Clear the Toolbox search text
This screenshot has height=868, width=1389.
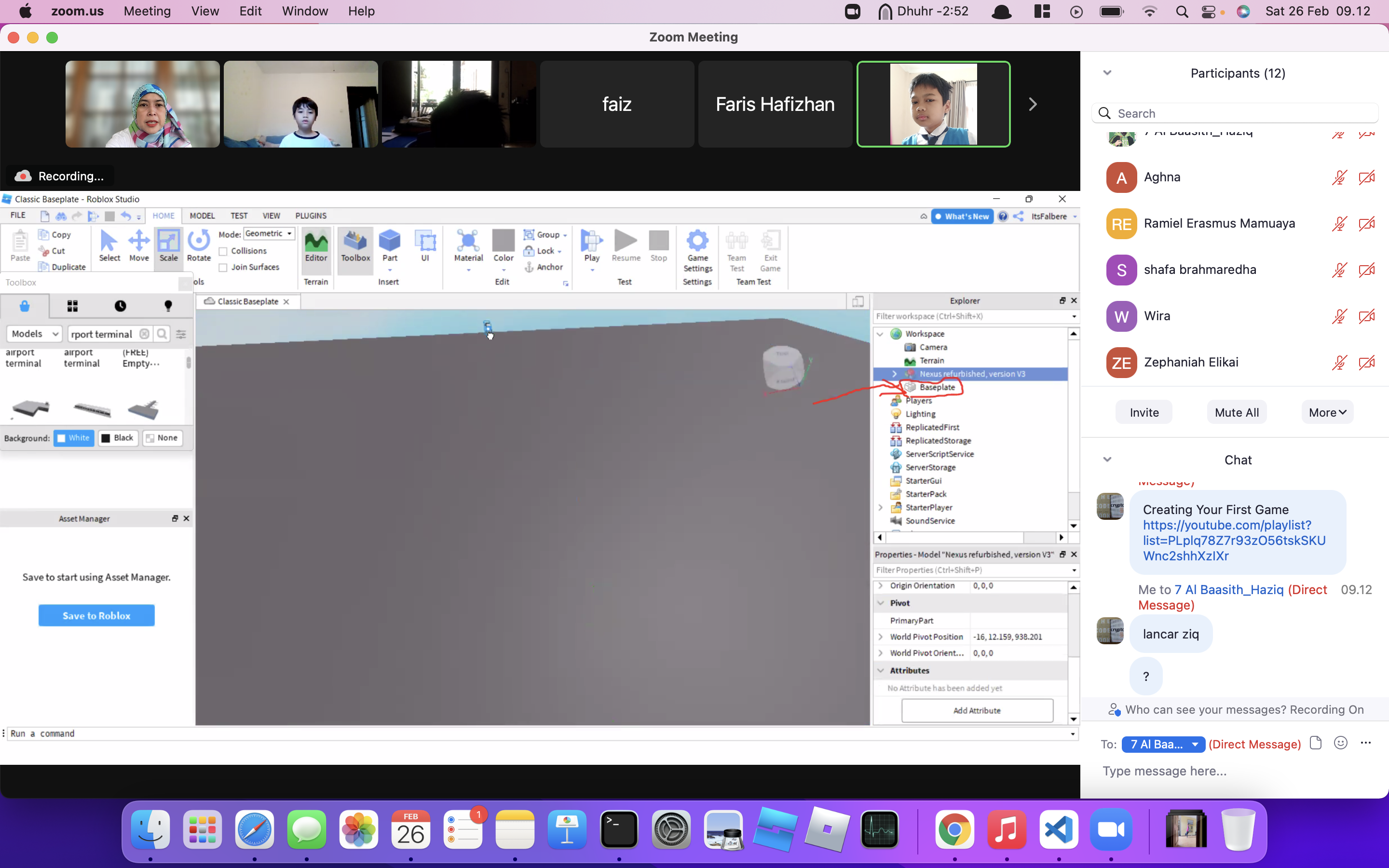click(145, 334)
